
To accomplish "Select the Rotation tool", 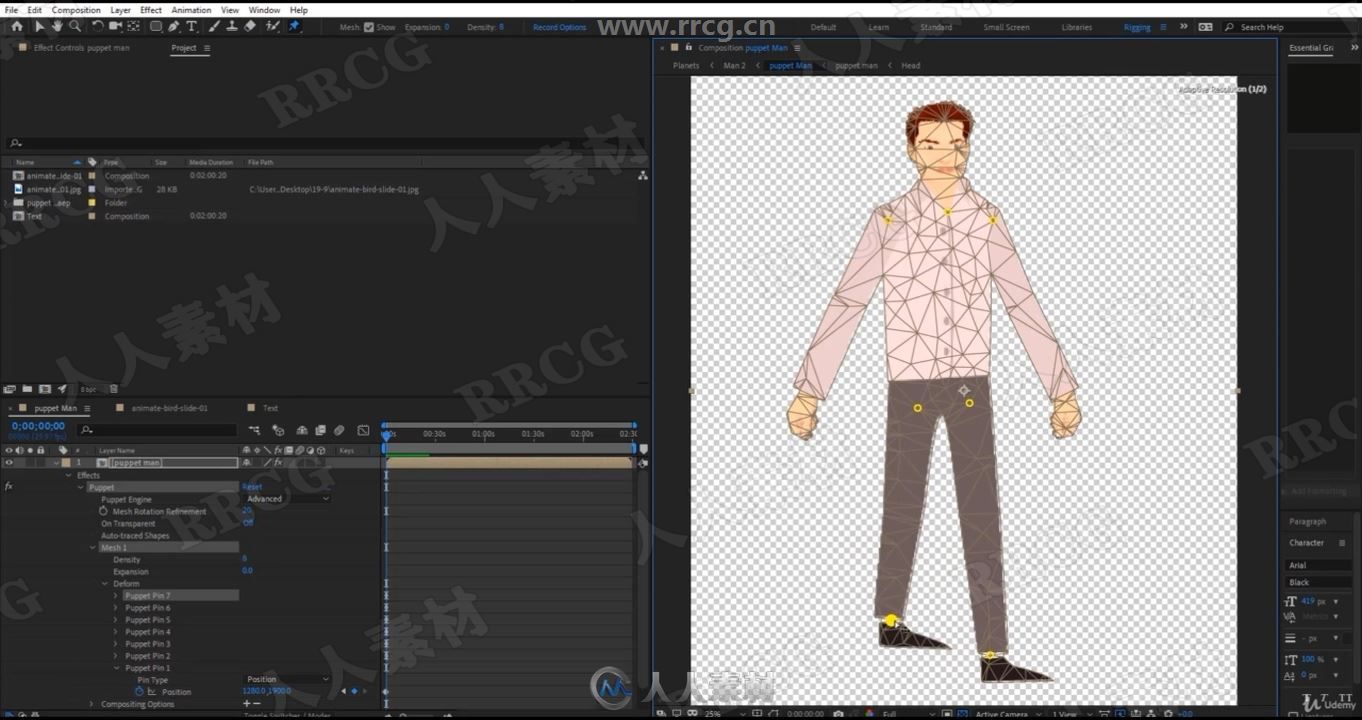I will (97, 27).
